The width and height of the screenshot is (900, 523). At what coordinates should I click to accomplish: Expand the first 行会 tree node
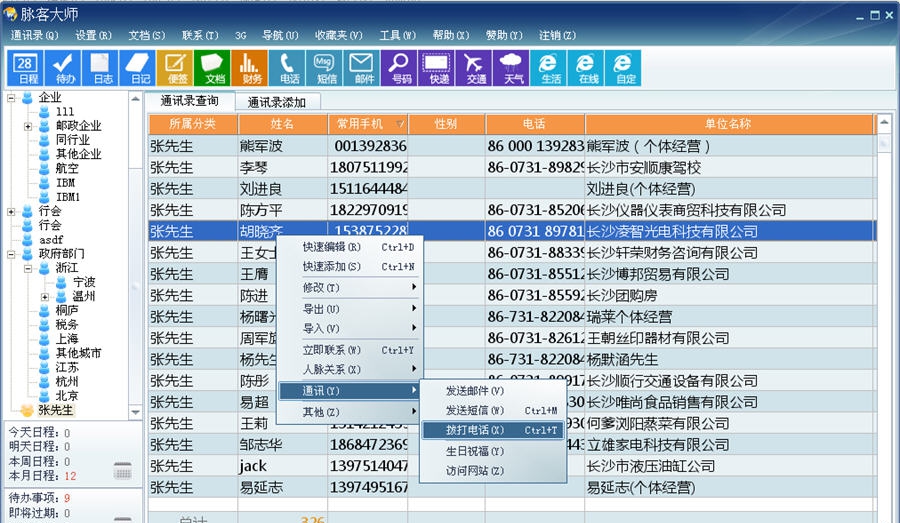11,211
